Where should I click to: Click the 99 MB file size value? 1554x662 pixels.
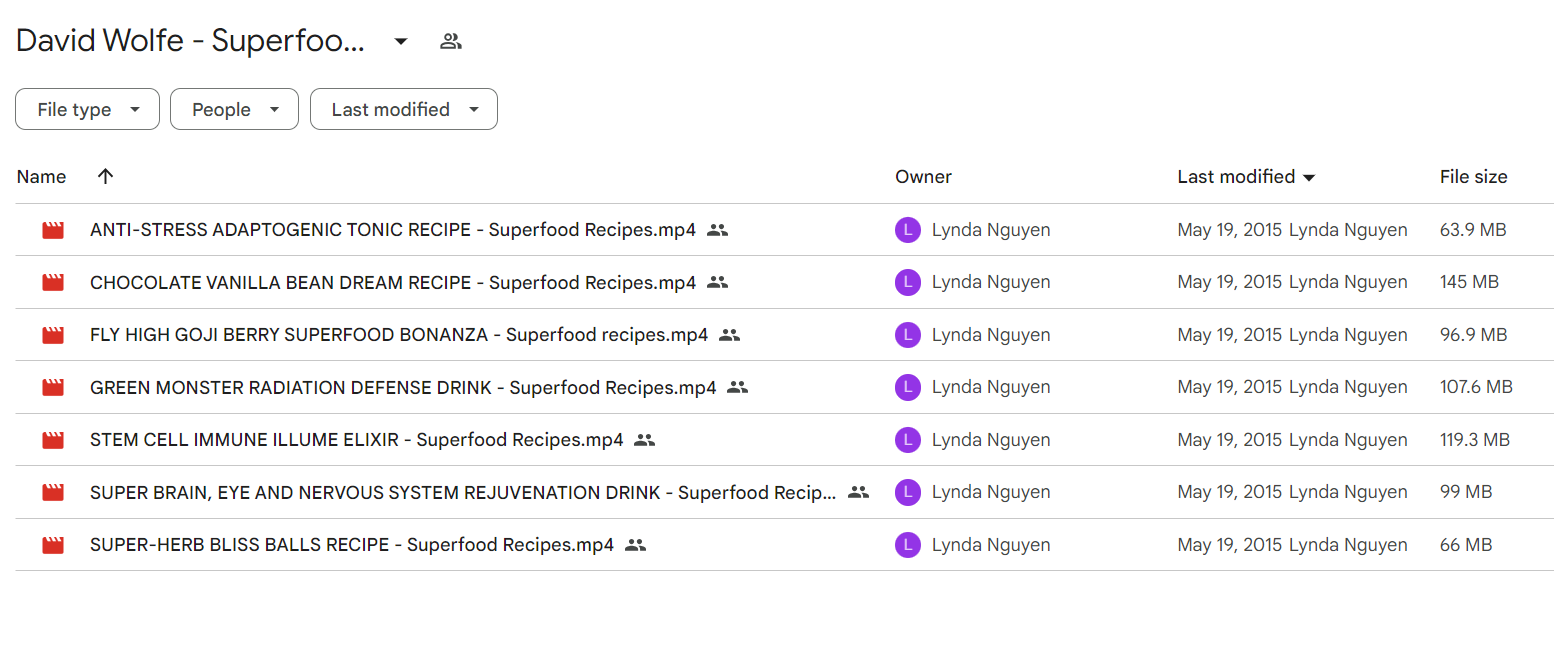click(1466, 492)
